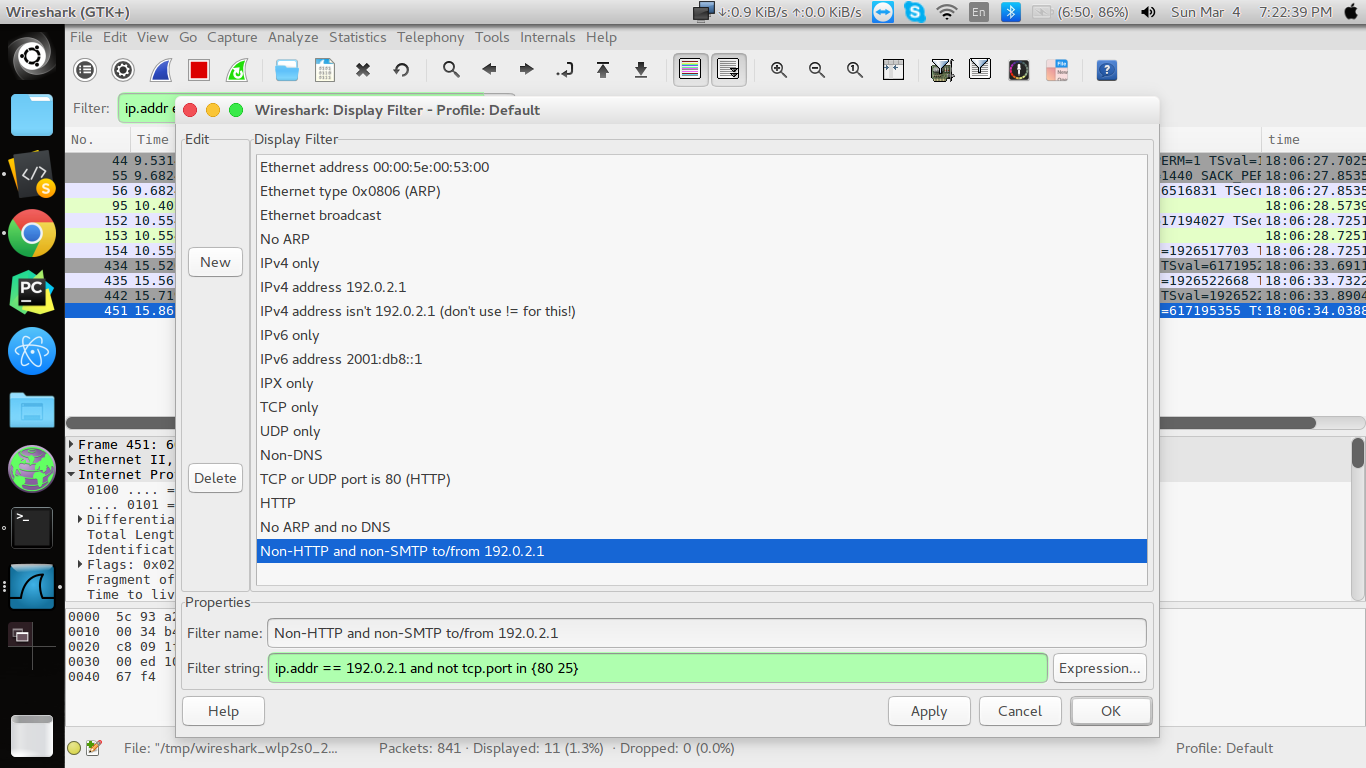Open the Bluetooth indicator in the top panel
This screenshot has width=1366, height=768.
tap(1011, 12)
